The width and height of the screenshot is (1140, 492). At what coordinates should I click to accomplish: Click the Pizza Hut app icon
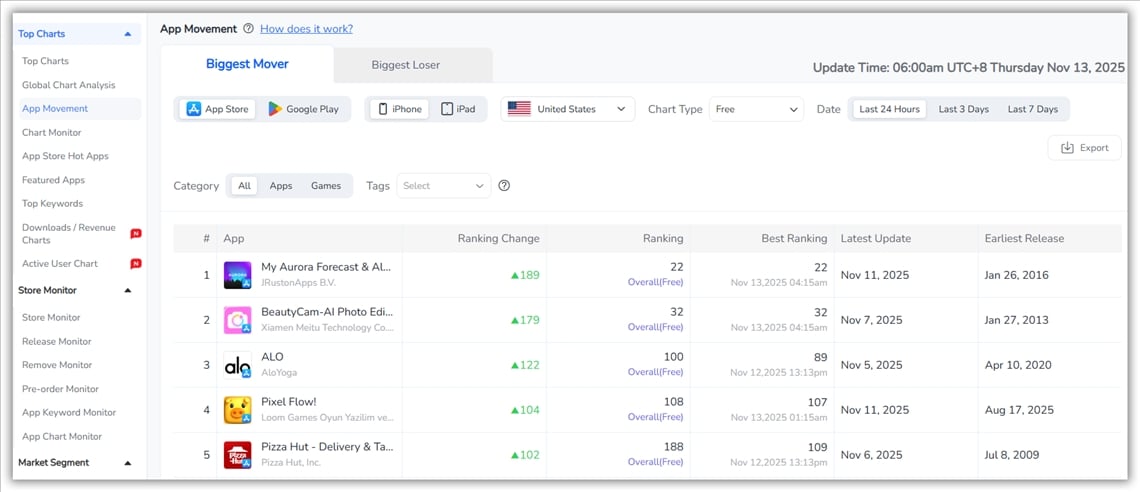tap(237, 455)
